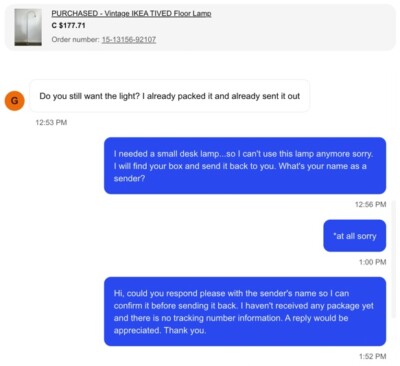
Task: Open the floor lamp item thumbnail
Action: coord(28,27)
